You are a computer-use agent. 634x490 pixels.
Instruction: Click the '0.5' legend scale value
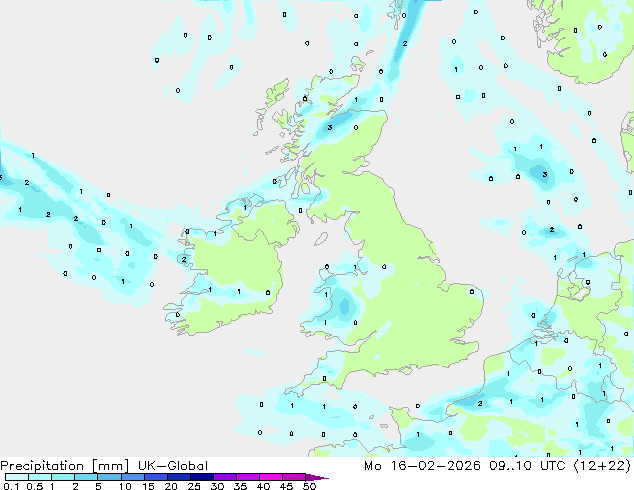point(34,486)
